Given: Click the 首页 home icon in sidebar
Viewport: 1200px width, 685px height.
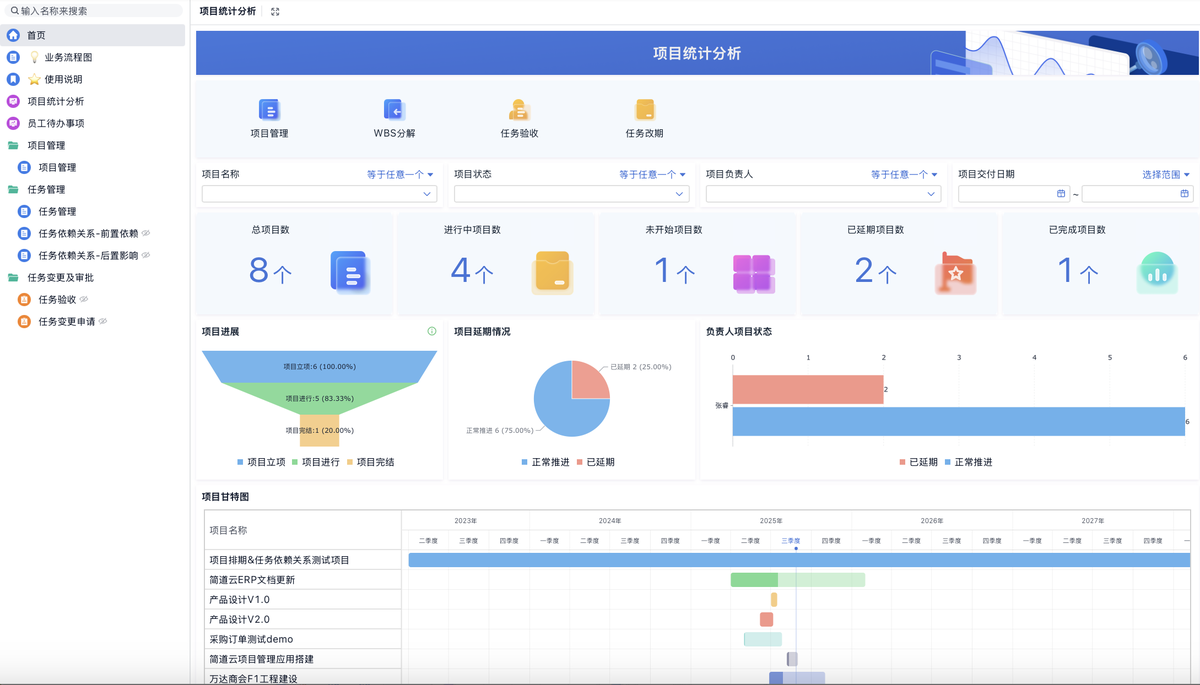Looking at the screenshot, I should pos(12,35).
